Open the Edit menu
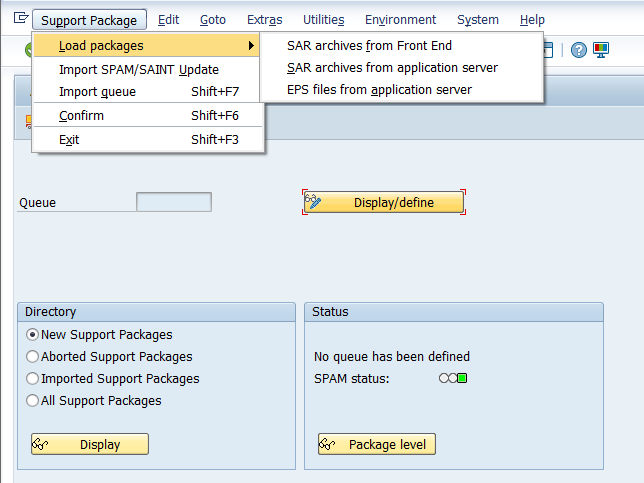Screen dimensions: 644x483 click(168, 20)
